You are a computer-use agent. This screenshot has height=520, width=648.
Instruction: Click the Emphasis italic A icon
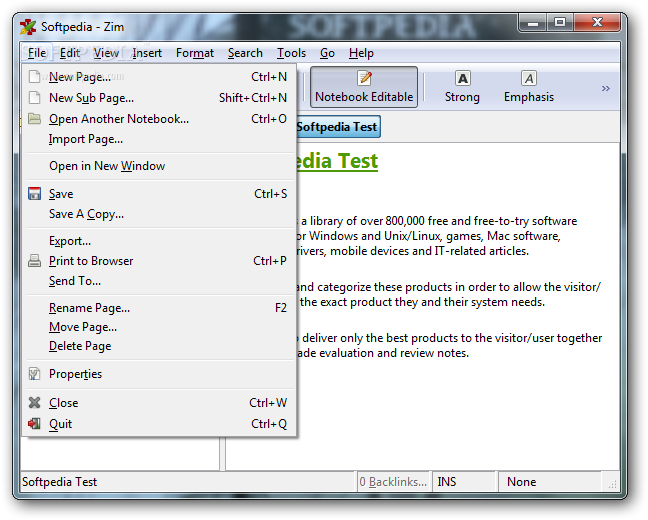point(529,78)
